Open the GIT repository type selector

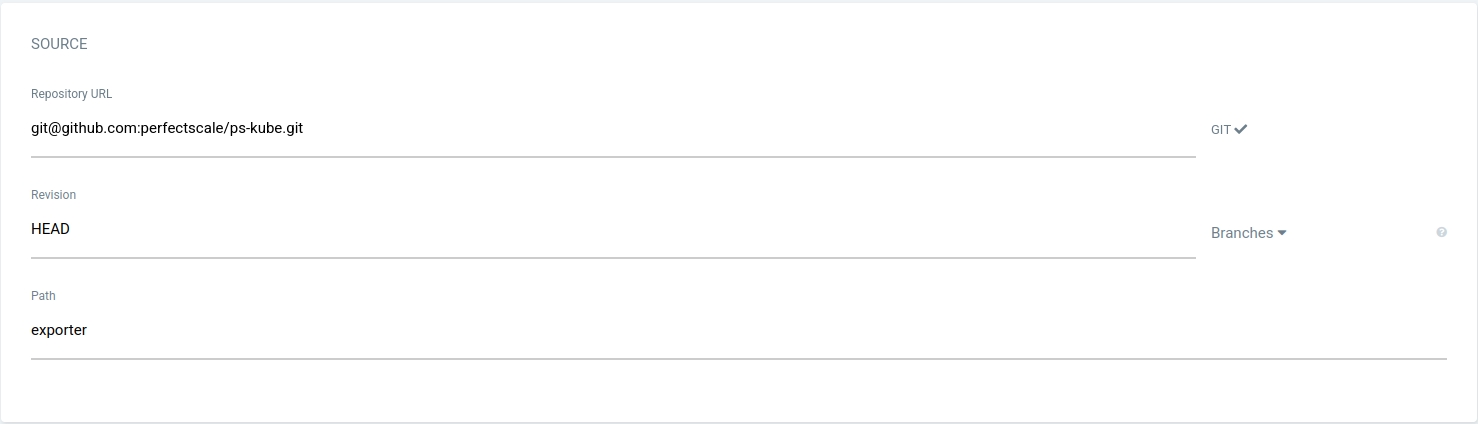coord(1229,129)
